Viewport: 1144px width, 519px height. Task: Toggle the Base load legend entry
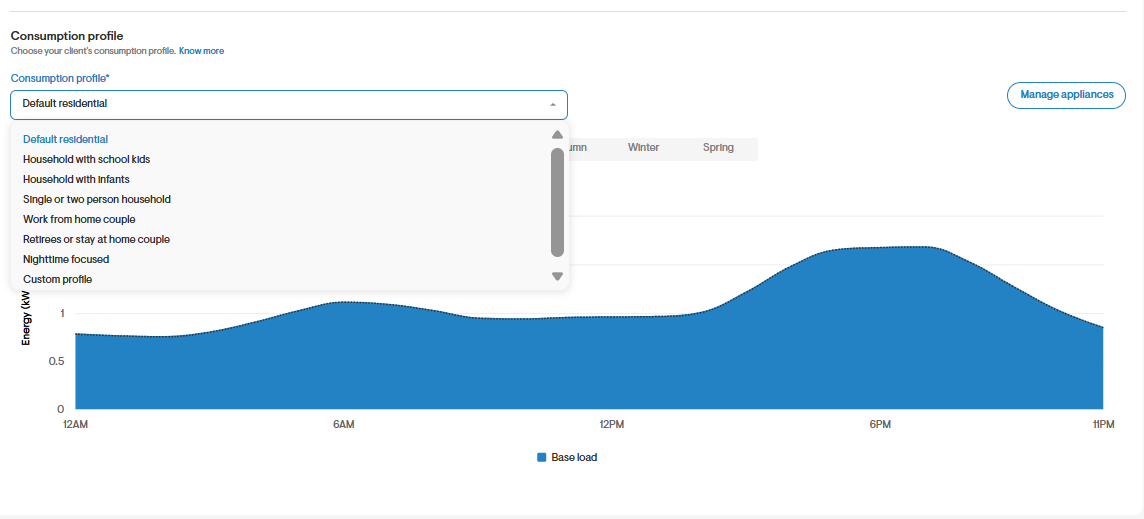tap(567, 458)
